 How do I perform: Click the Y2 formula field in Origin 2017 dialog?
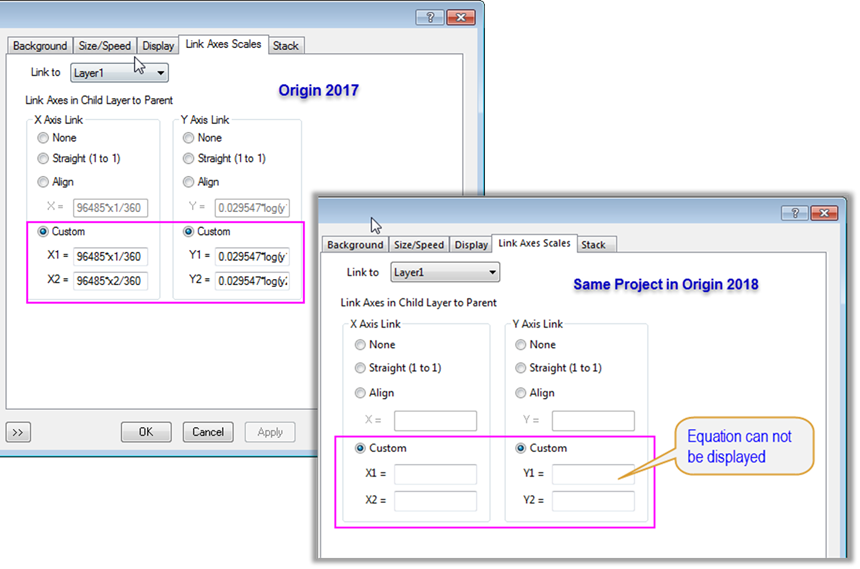[x=252, y=280]
